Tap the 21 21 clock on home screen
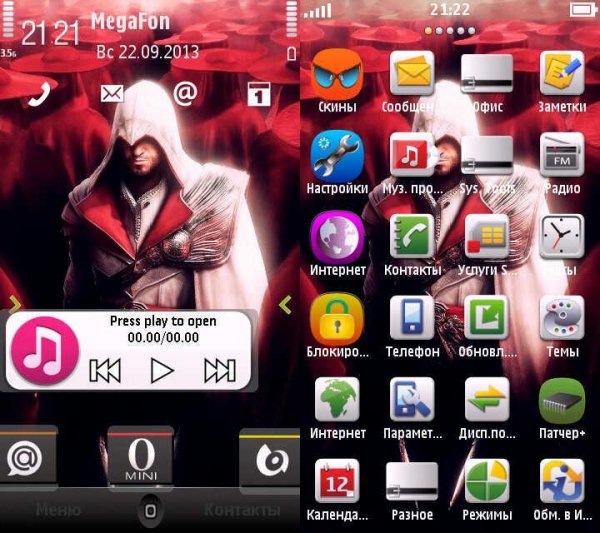This screenshot has width=600, height=533. pyautogui.click(x=50, y=34)
